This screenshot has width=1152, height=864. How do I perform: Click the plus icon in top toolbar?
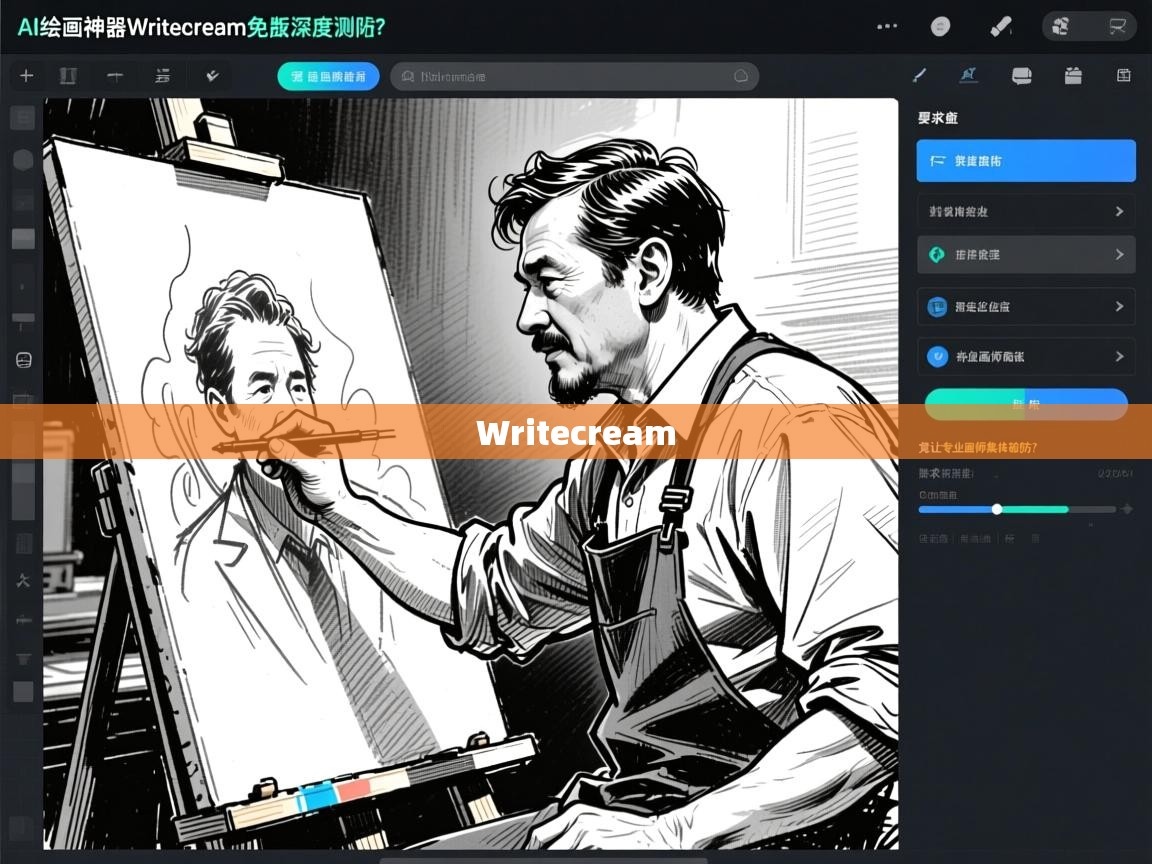[x=26, y=76]
